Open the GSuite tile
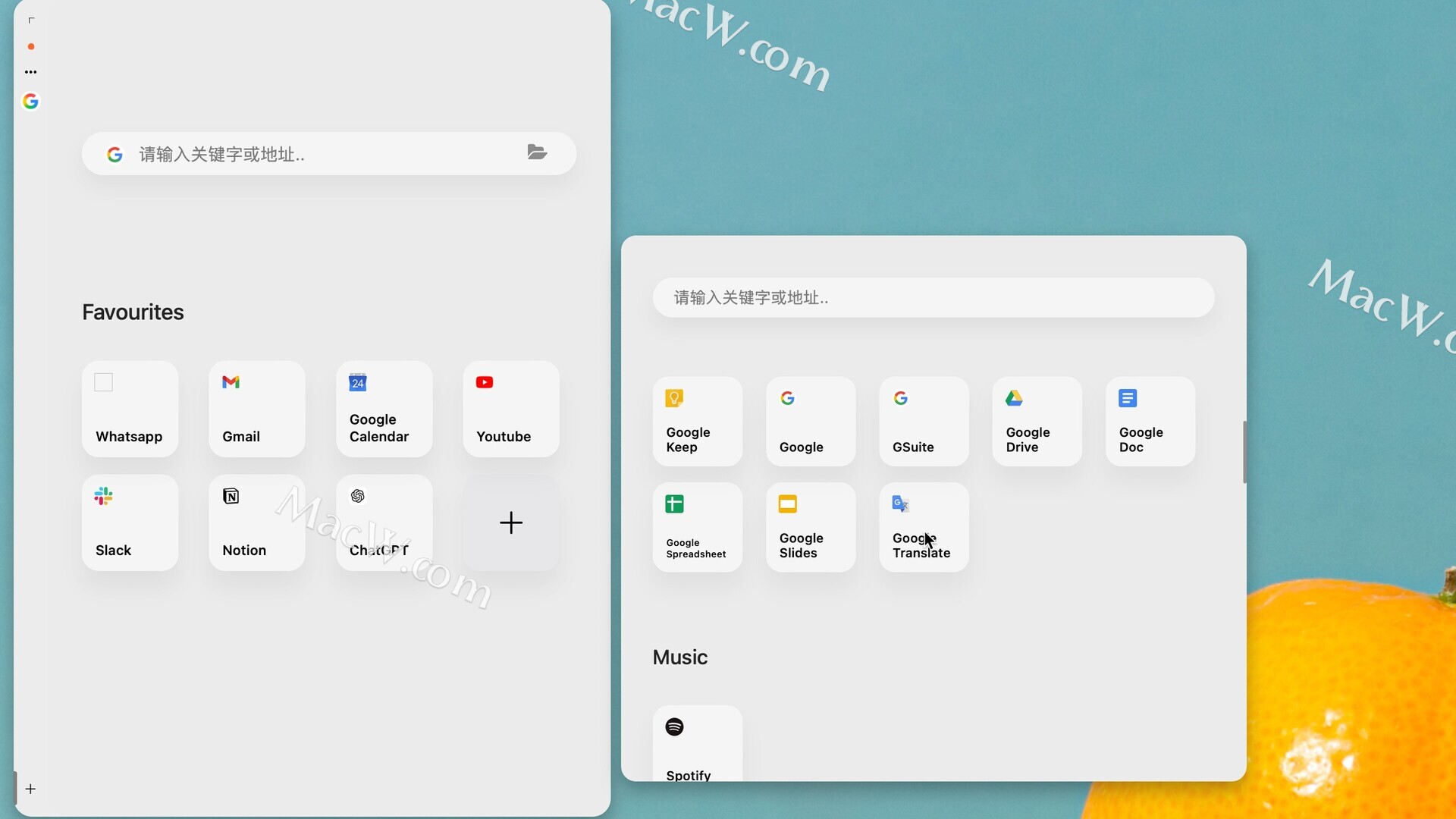This screenshot has width=1456, height=819. point(924,422)
